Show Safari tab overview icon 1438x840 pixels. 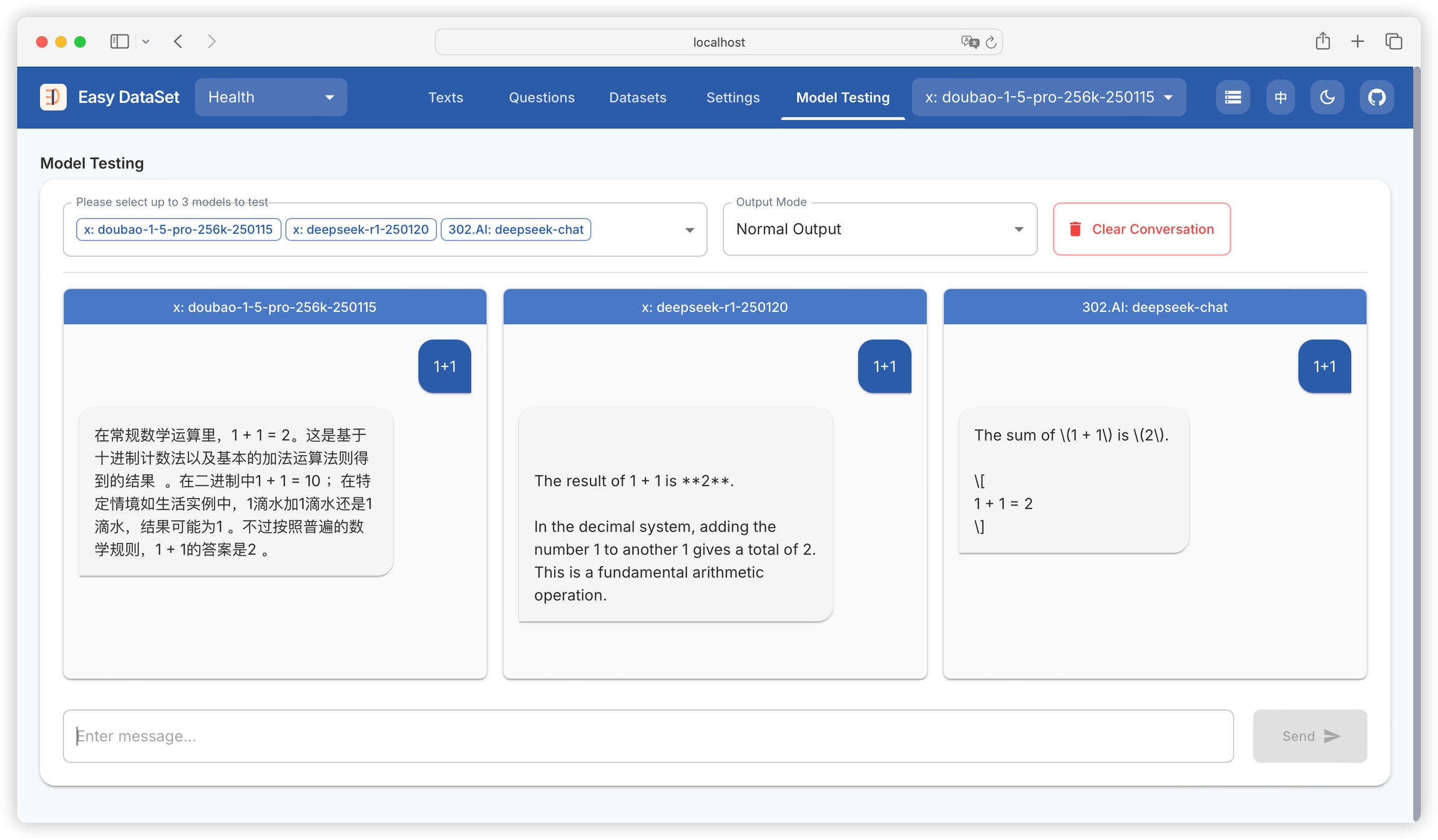tap(1394, 42)
